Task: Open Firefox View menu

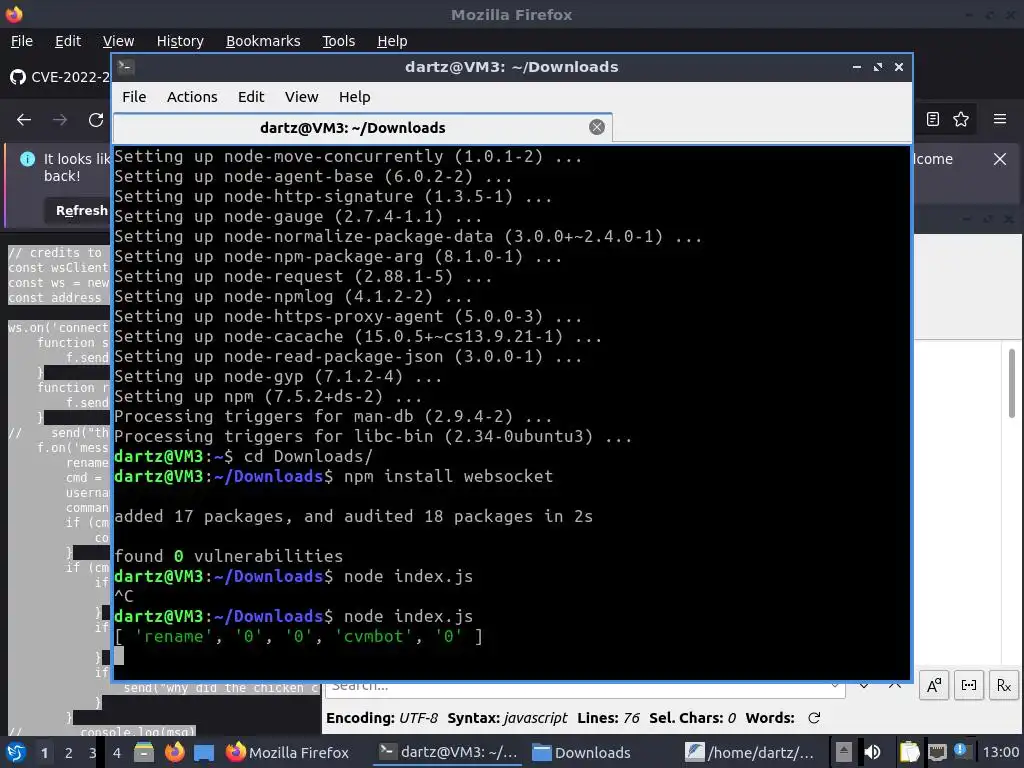Action: point(118,41)
